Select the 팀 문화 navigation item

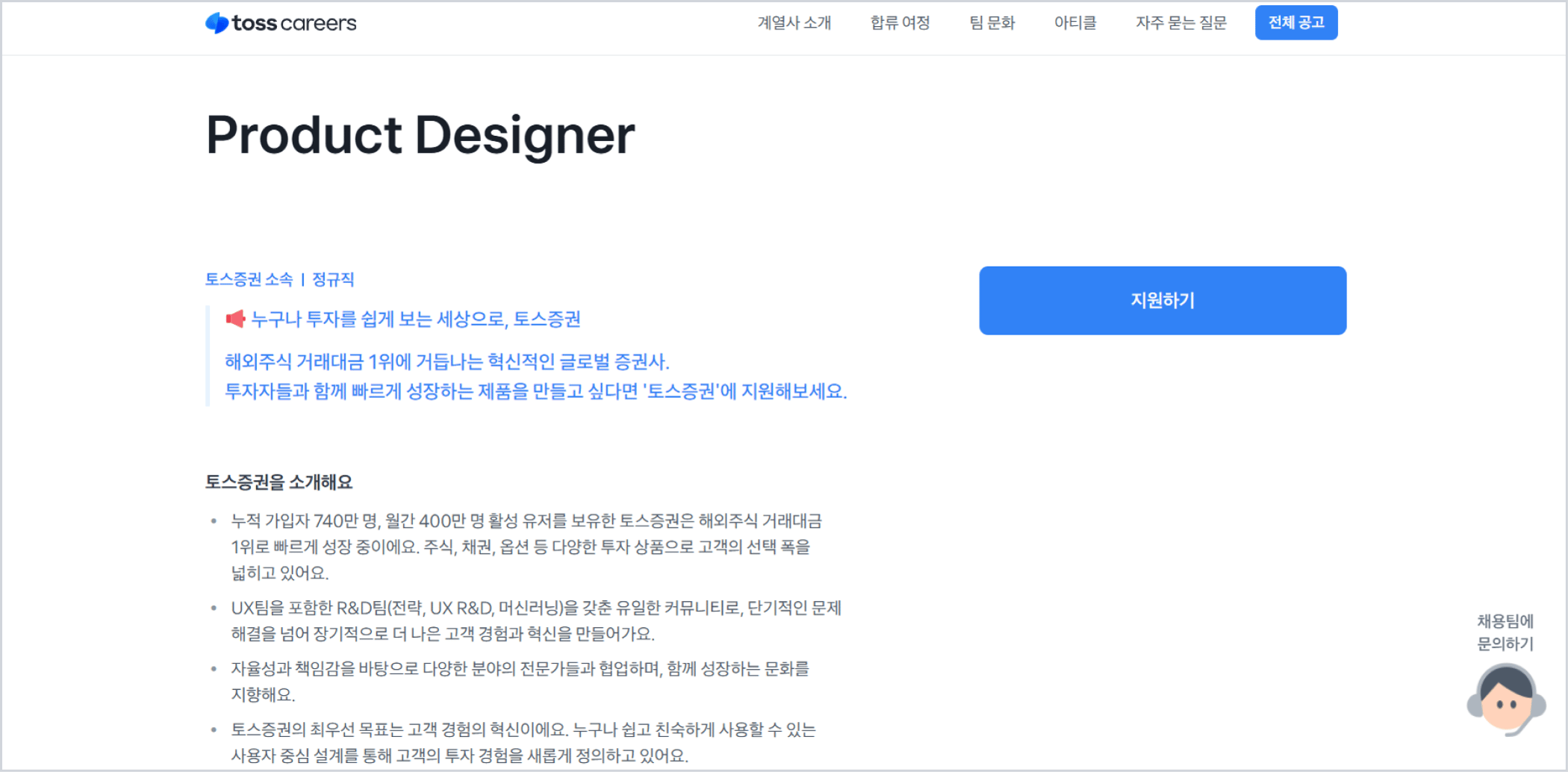point(992,22)
